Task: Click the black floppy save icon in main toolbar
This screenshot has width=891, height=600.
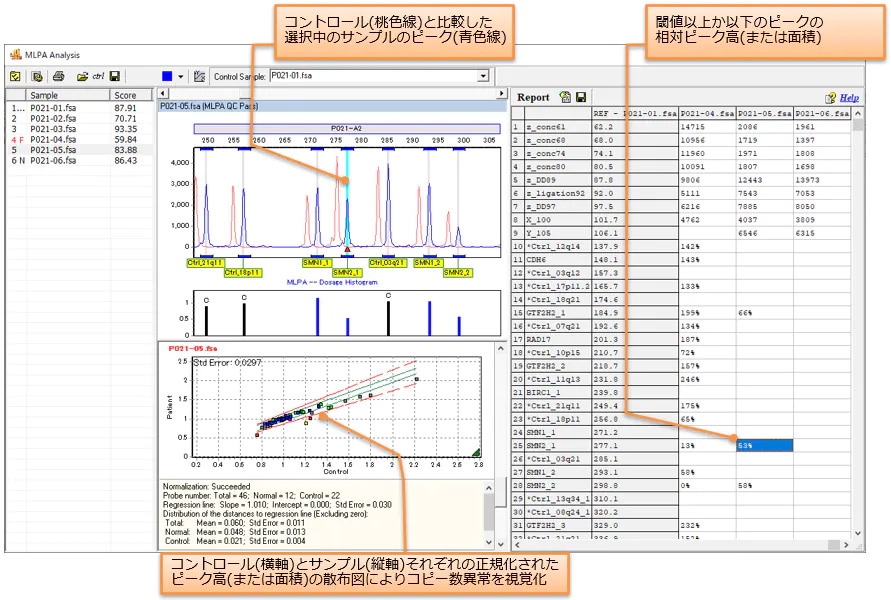Action: [115, 76]
